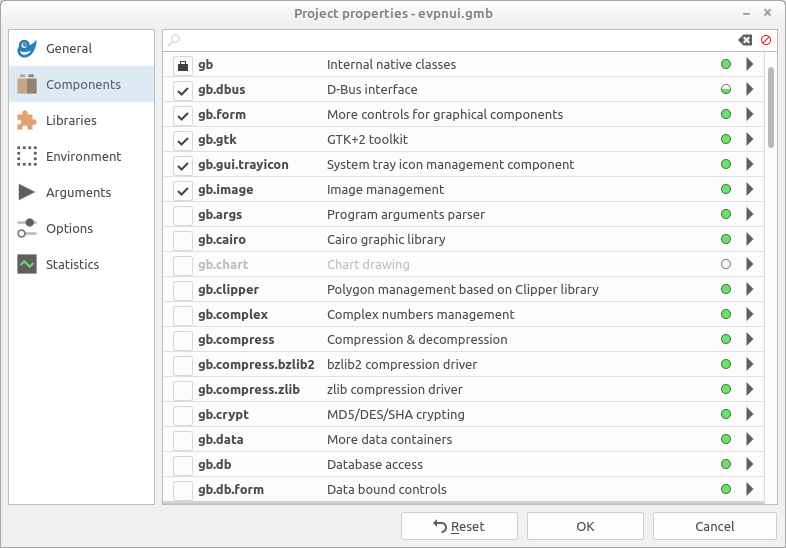Open the Arguments section
This screenshot has width=786, height=548.
[78, 193]
